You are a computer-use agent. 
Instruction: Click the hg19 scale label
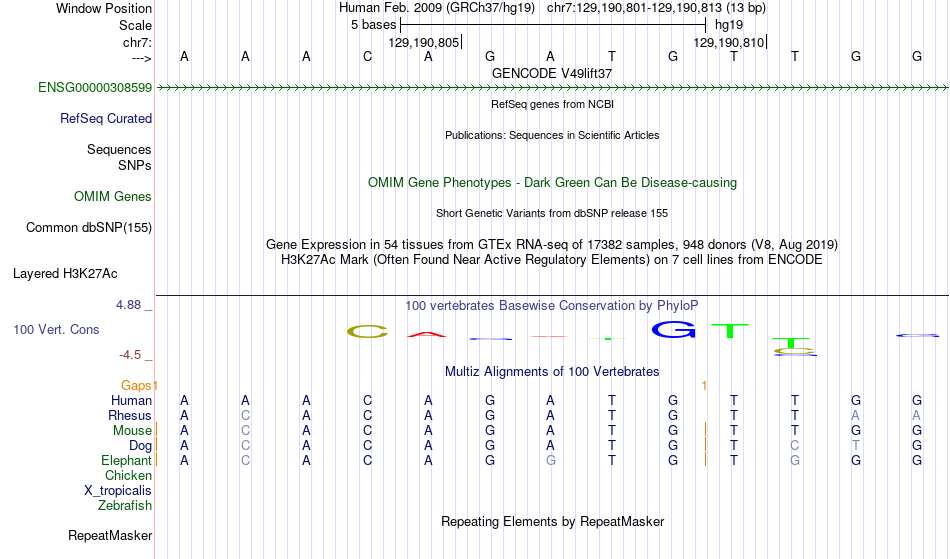(729, 25)
